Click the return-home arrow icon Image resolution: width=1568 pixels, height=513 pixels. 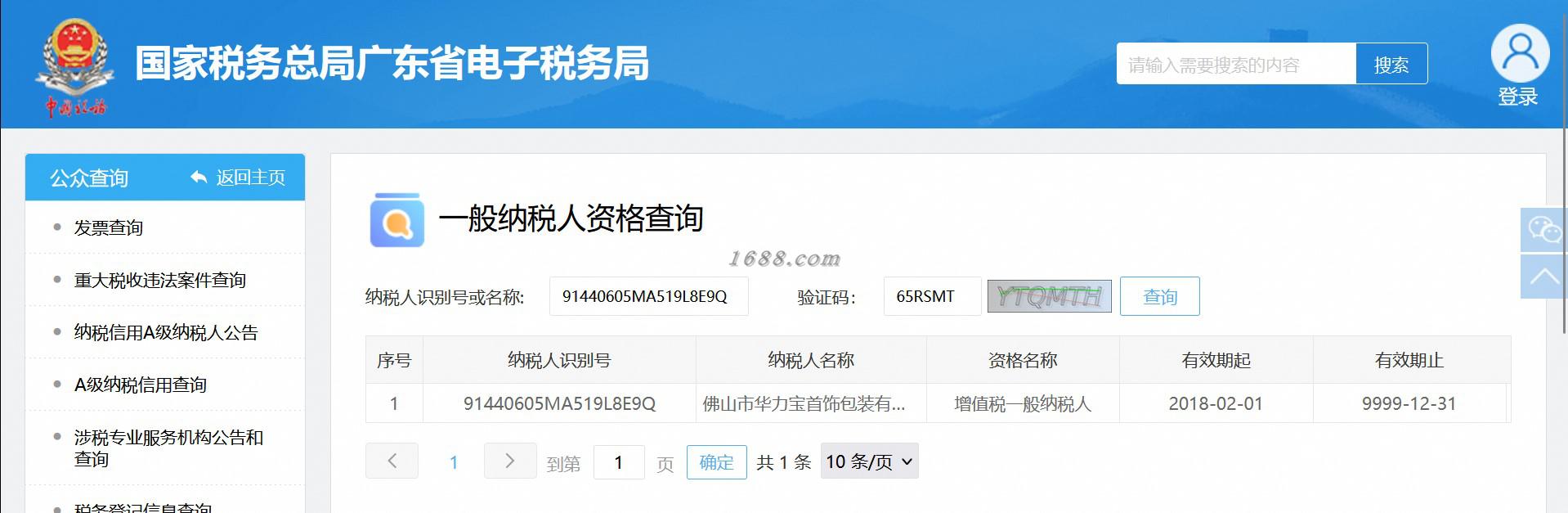pos(198,177)
